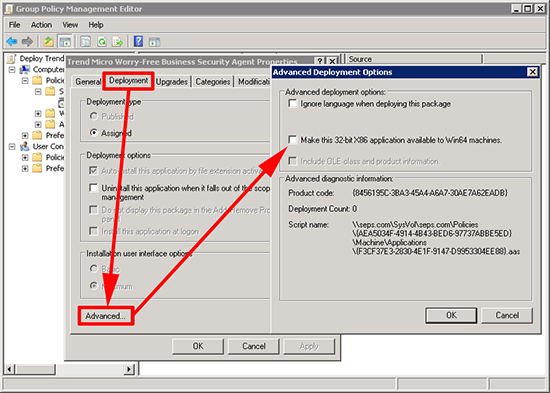Click Cancel in Advanced Deployment Options

(x=507, y=315)
